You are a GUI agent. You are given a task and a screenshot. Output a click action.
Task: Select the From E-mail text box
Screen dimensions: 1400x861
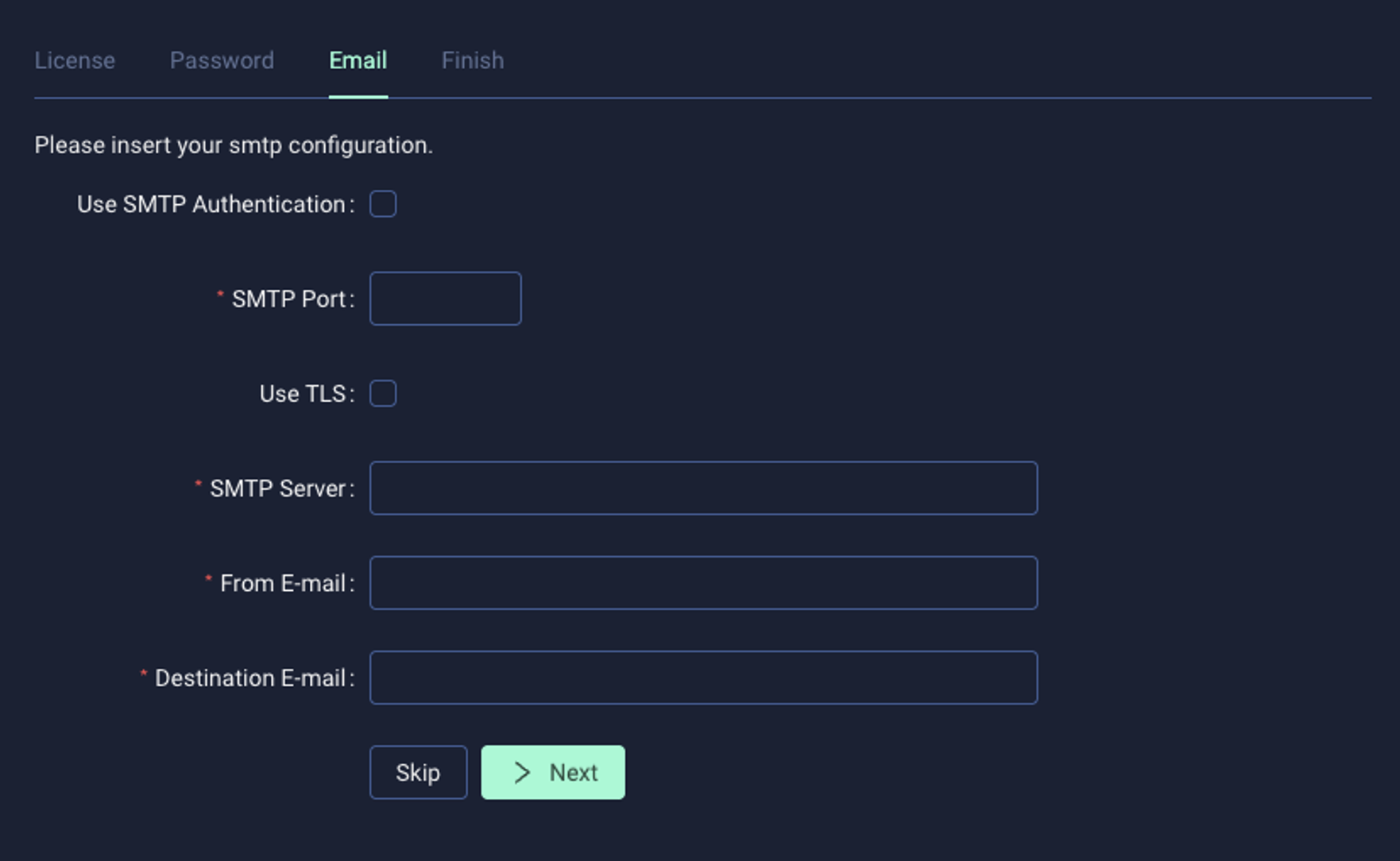point(703,583)
